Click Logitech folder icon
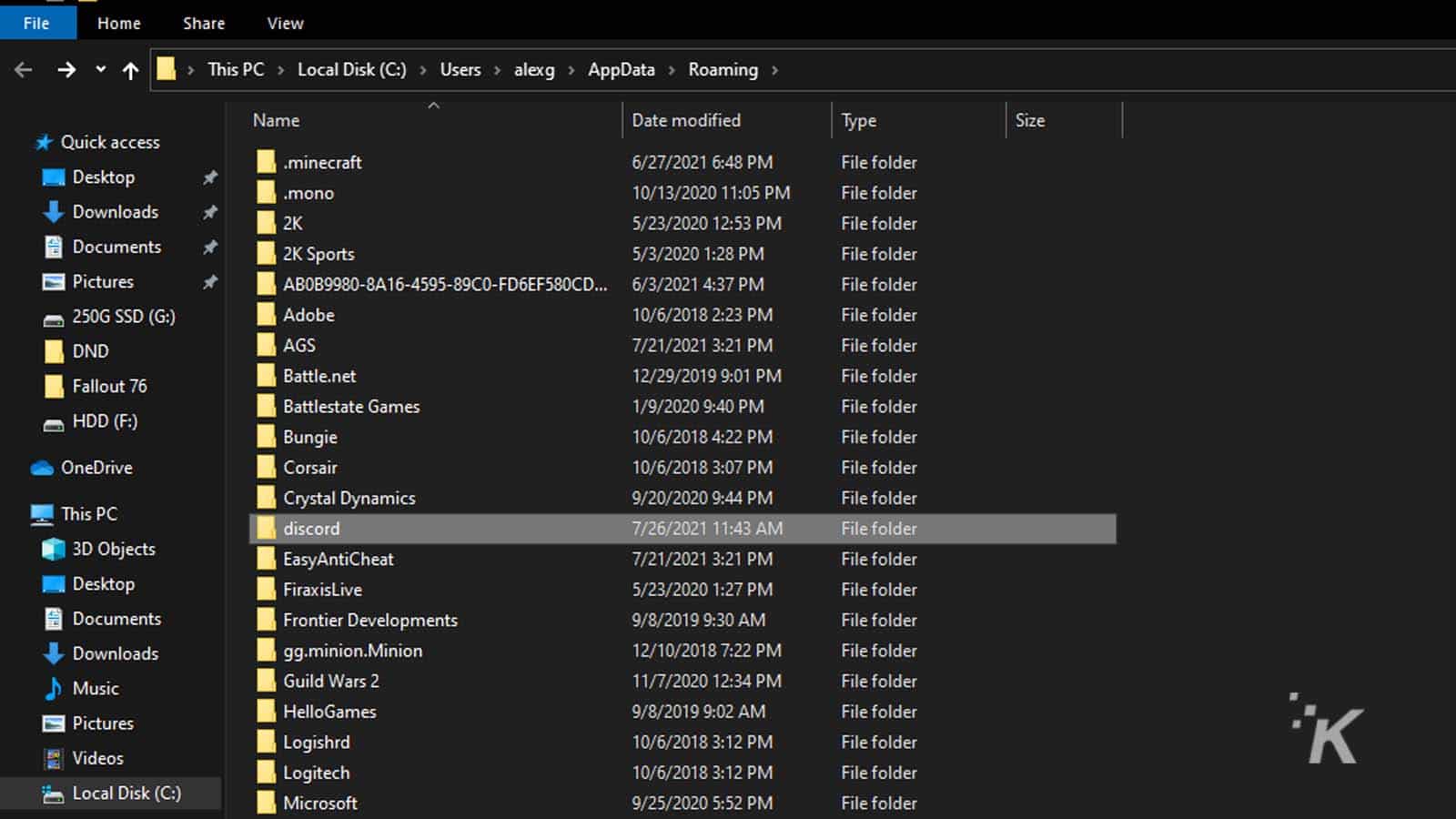 [266, 773]
